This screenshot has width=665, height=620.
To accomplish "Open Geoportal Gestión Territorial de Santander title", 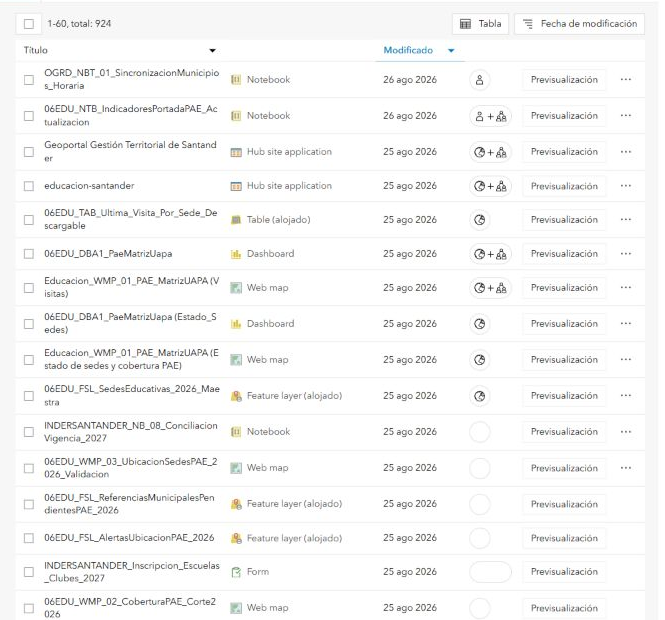I will pyautogui.click(x=130, y=151).
